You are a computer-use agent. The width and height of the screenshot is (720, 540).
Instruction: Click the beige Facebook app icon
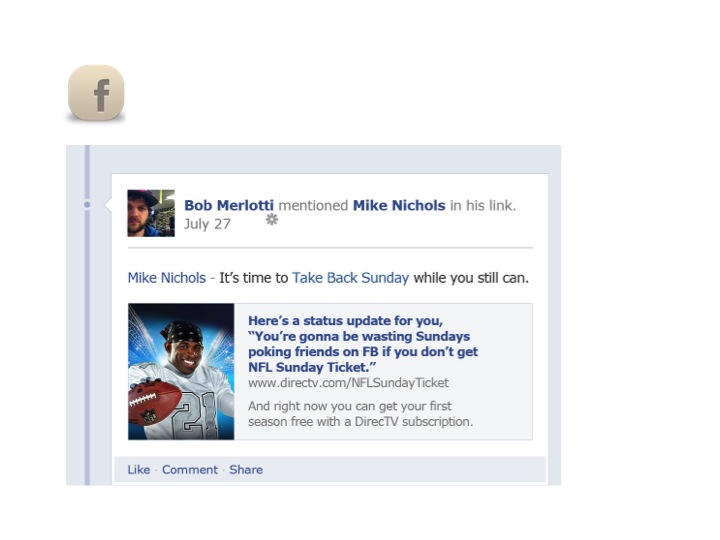pos(96,93)
